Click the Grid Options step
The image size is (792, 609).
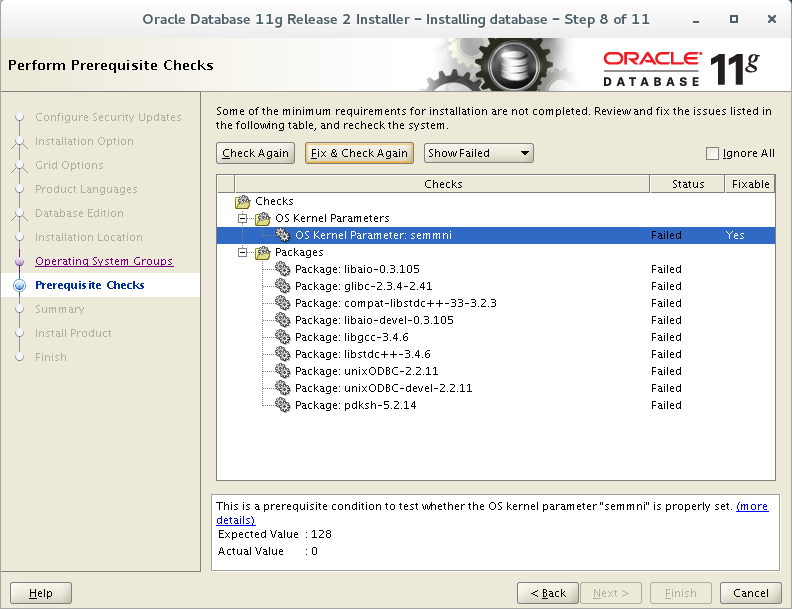point(69,165)
